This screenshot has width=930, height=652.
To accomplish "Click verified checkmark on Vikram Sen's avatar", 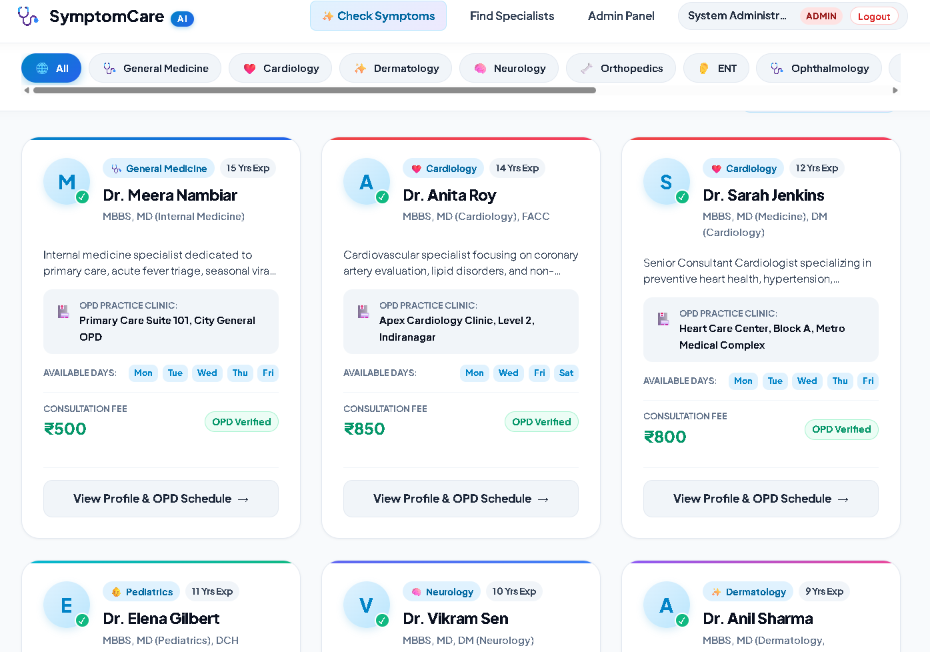I will 383,621.
